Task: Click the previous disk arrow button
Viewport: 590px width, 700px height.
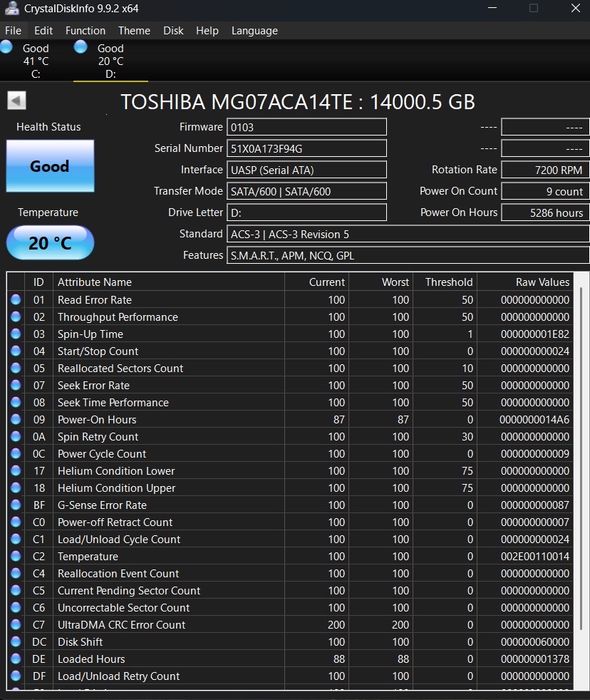Action: 17,100
